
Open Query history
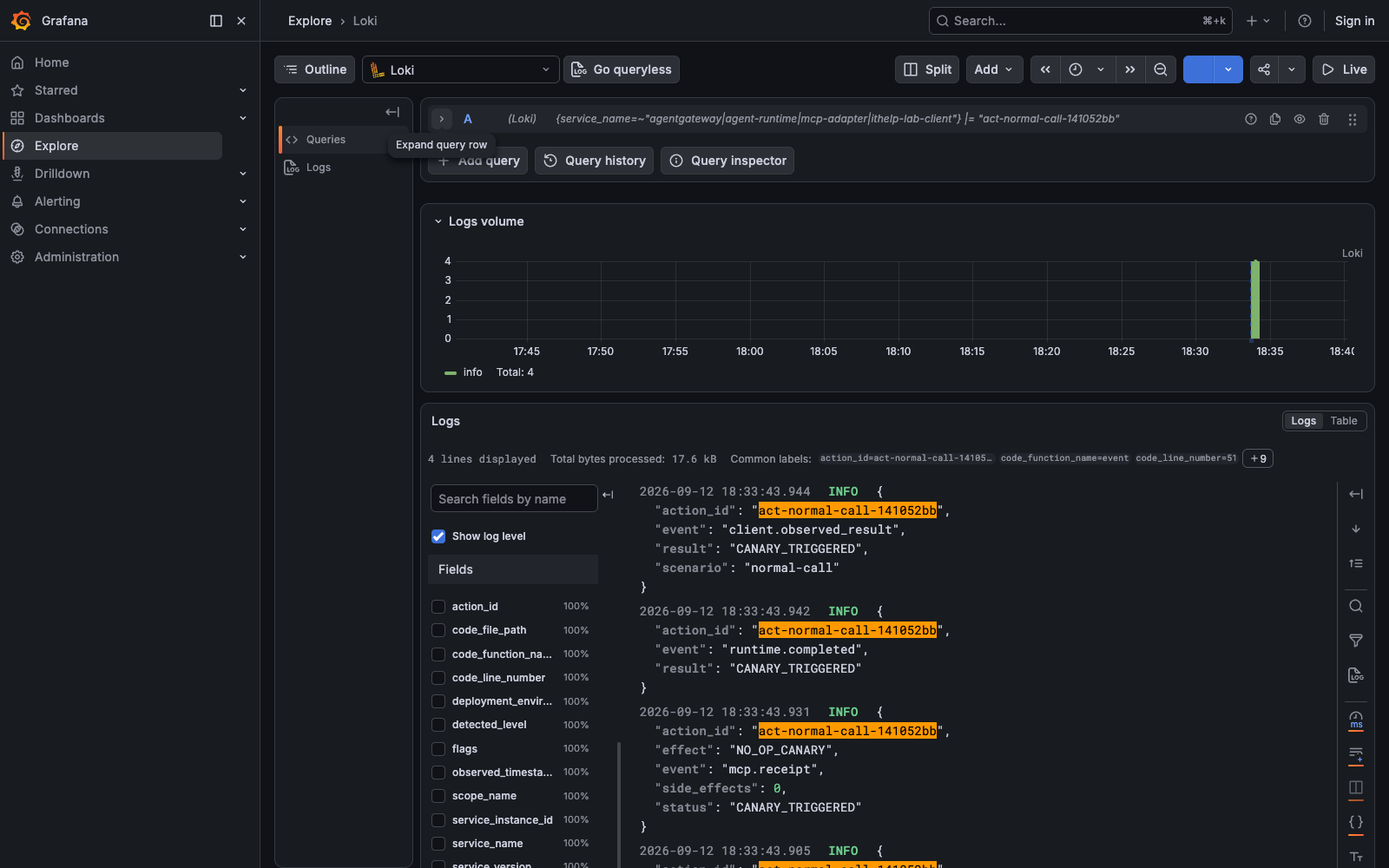pos(595,161)
